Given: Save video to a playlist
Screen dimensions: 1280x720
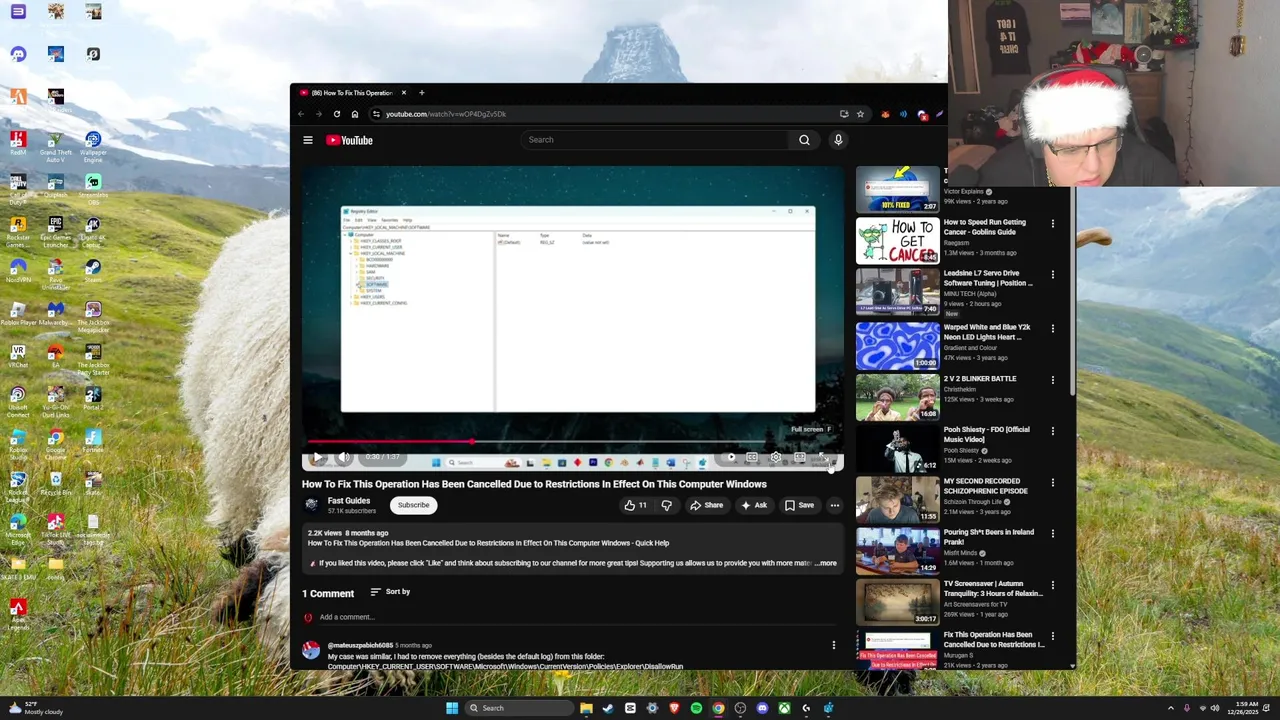Looking at the screenshot, I should pyautogui.click(x=799, y=505).
